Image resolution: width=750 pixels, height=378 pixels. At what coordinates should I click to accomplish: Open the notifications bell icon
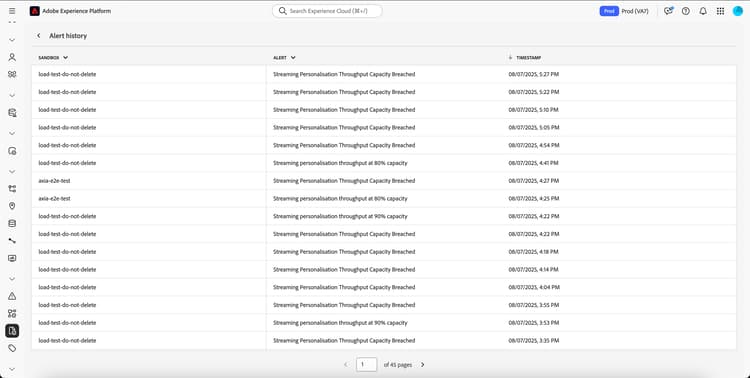click(x=703, y=11)
